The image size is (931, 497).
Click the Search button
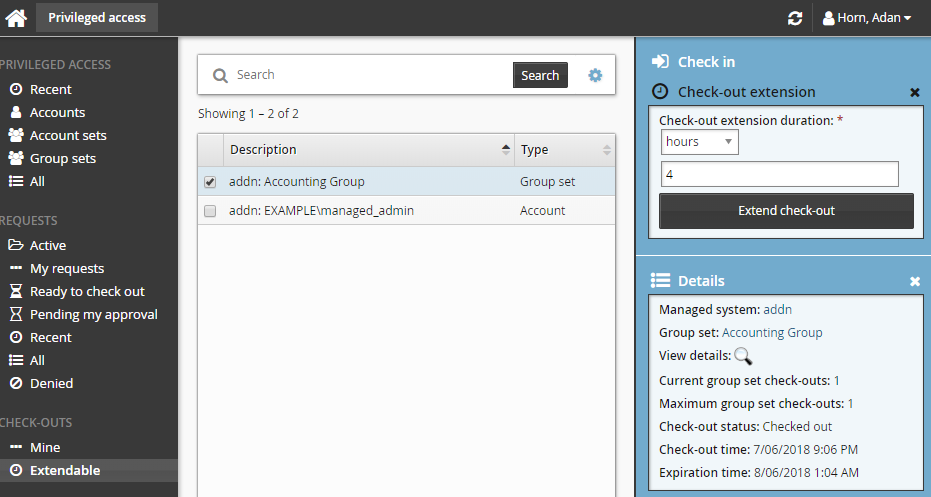click(540, 75)
